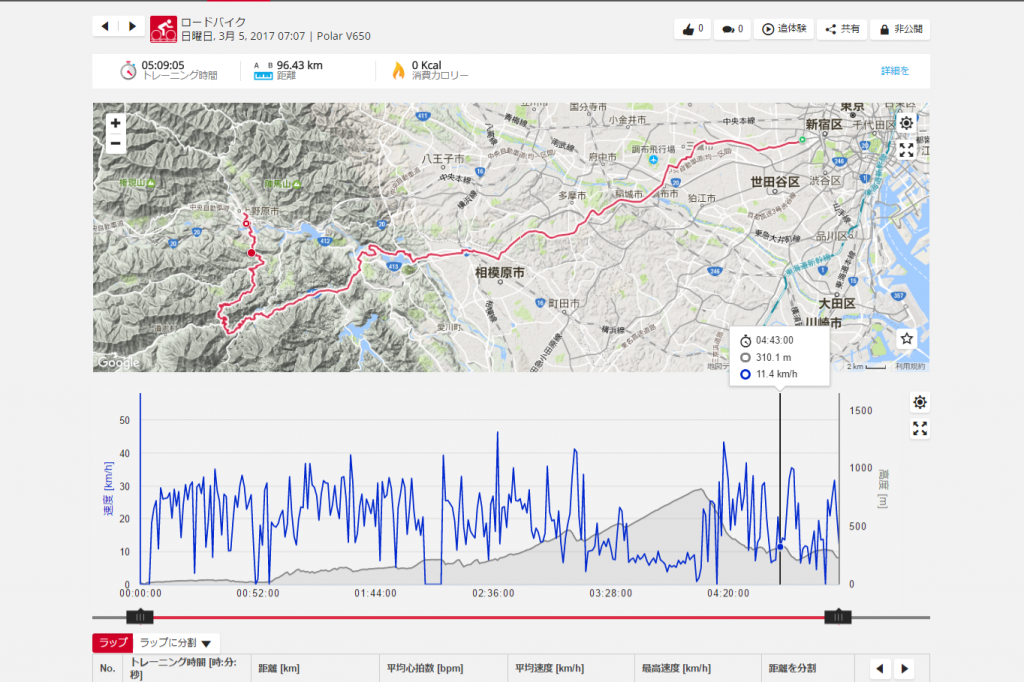Viewport: 1024px width, 682px height.
Task: Go to next training session arrow
Action: (131, 26)
